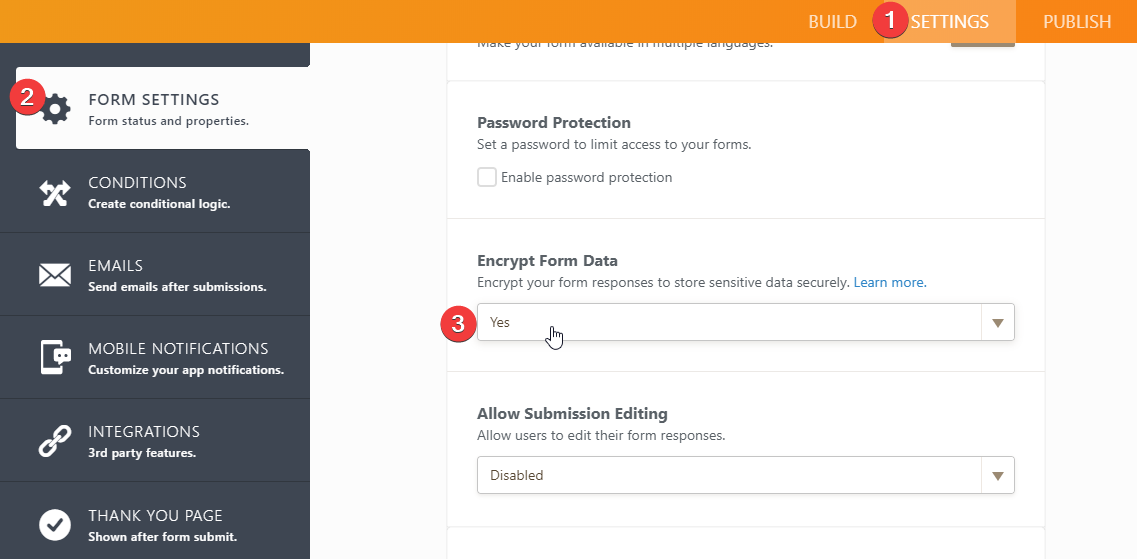Image resolution: width=1137 pixels, height=559 pixels.
Task: Open the Encrypt Form Data dropdown
Action: point(730,323)
